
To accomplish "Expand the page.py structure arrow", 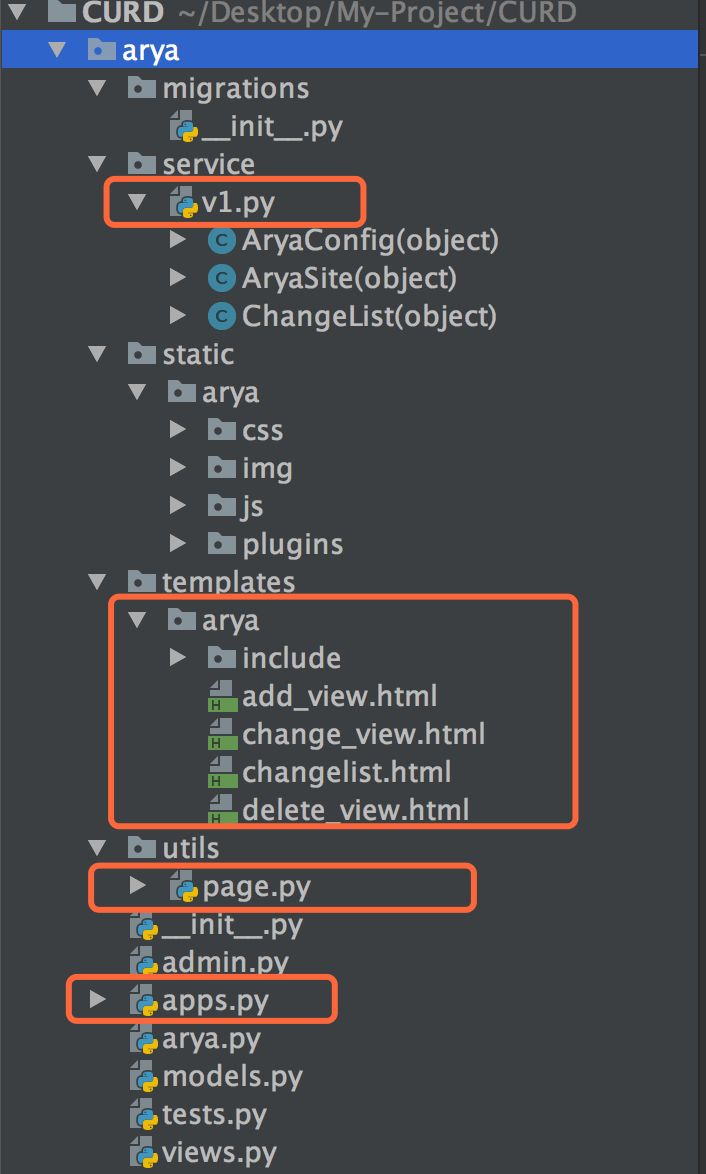I will [x=138, y=886].
